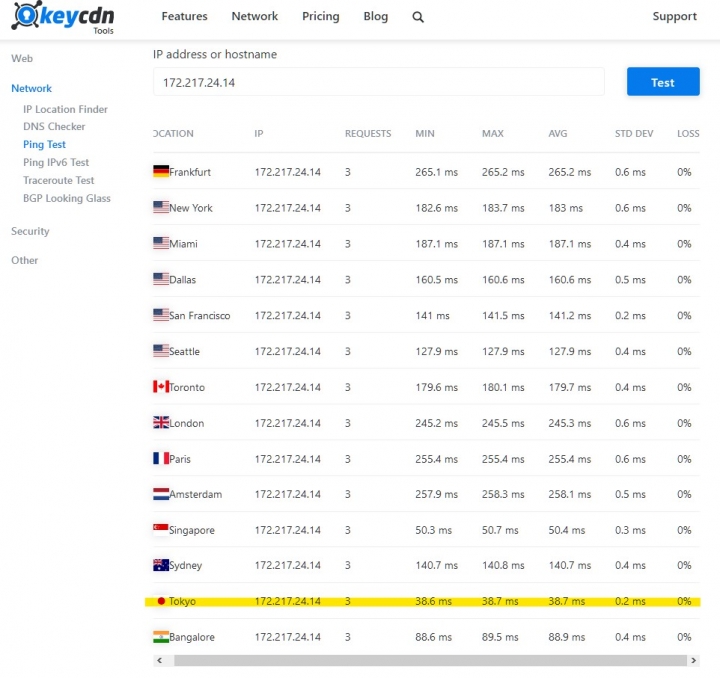Click the STD DEV column header
Image resolution: width=720 pixels, height=678 pixels.
(x=634, y=134)
